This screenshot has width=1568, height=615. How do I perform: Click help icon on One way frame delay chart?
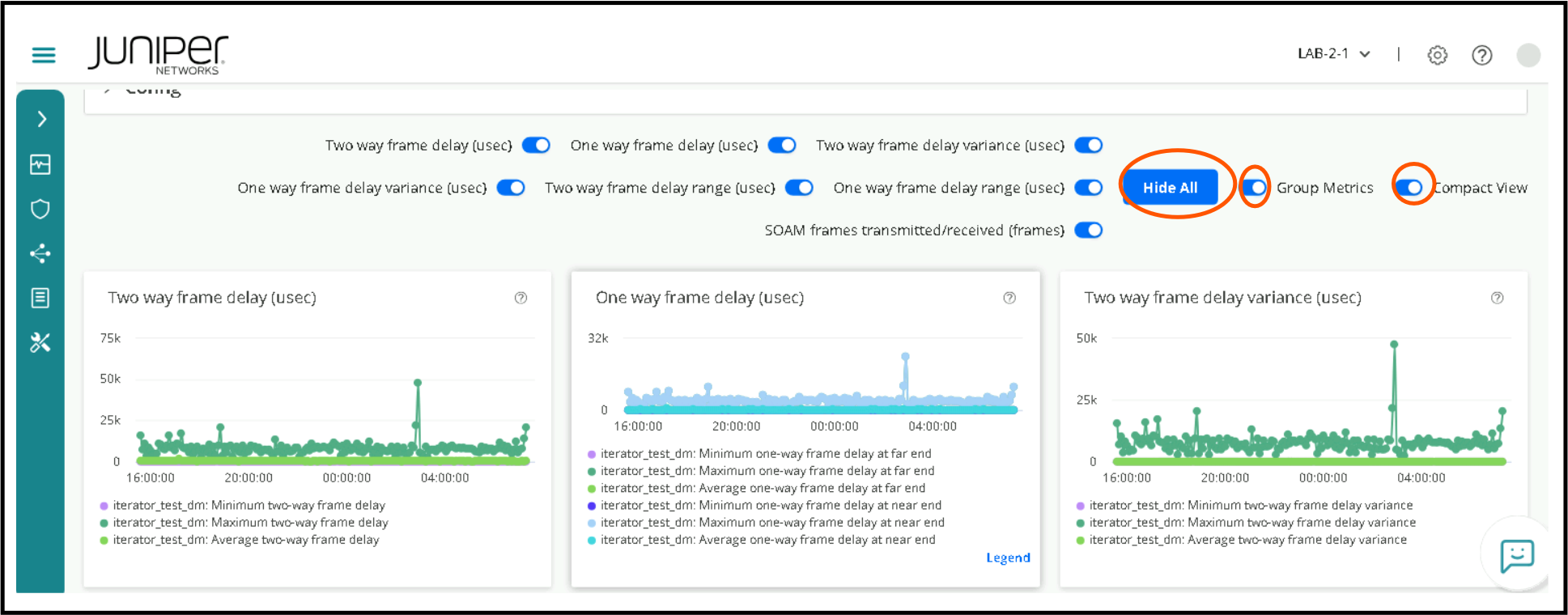[x=1009, y=298]
